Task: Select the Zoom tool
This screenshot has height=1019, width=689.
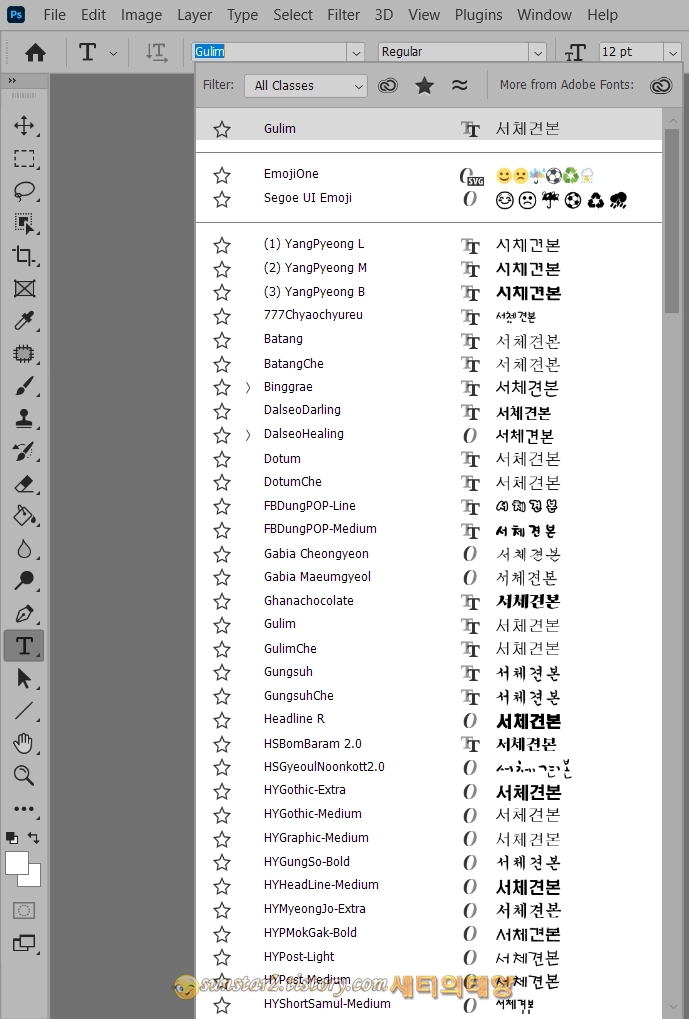Action: 24,775
